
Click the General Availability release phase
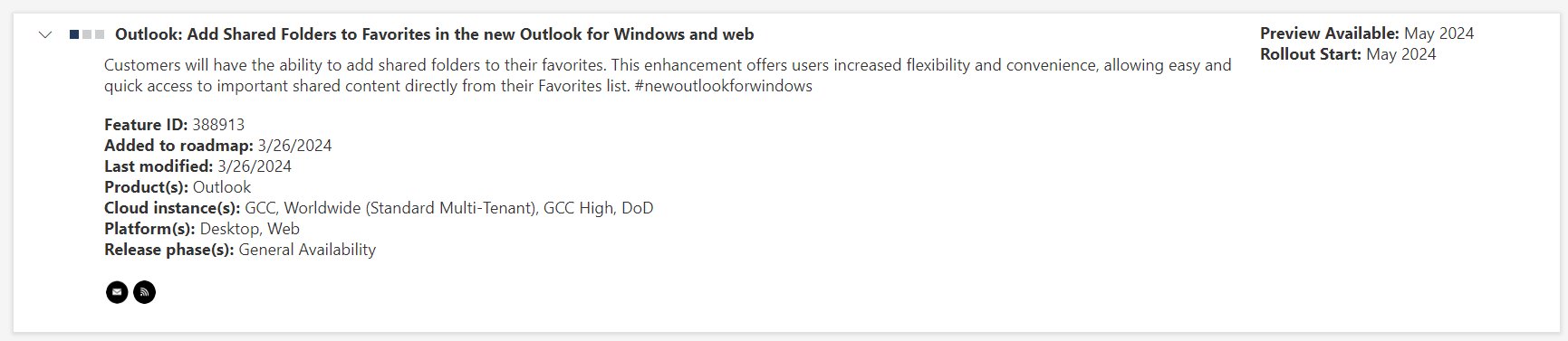[x=307, y=250]
